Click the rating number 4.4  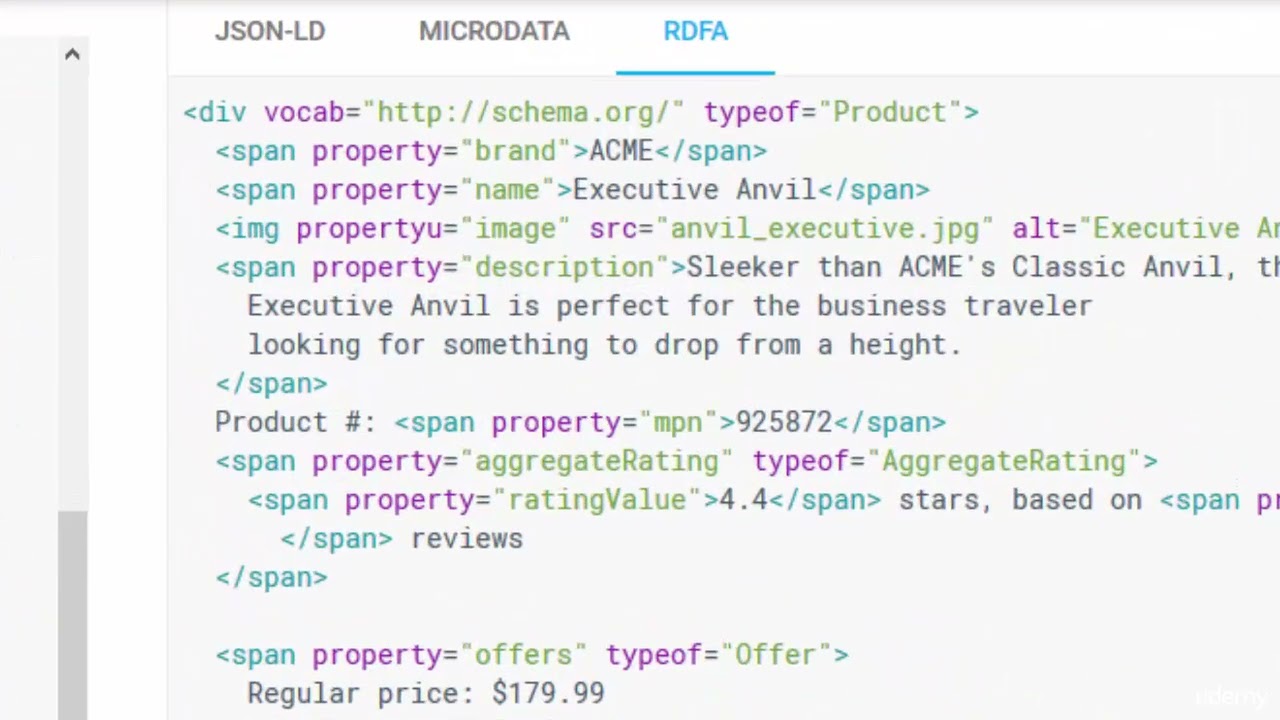[x=743, y=500]
